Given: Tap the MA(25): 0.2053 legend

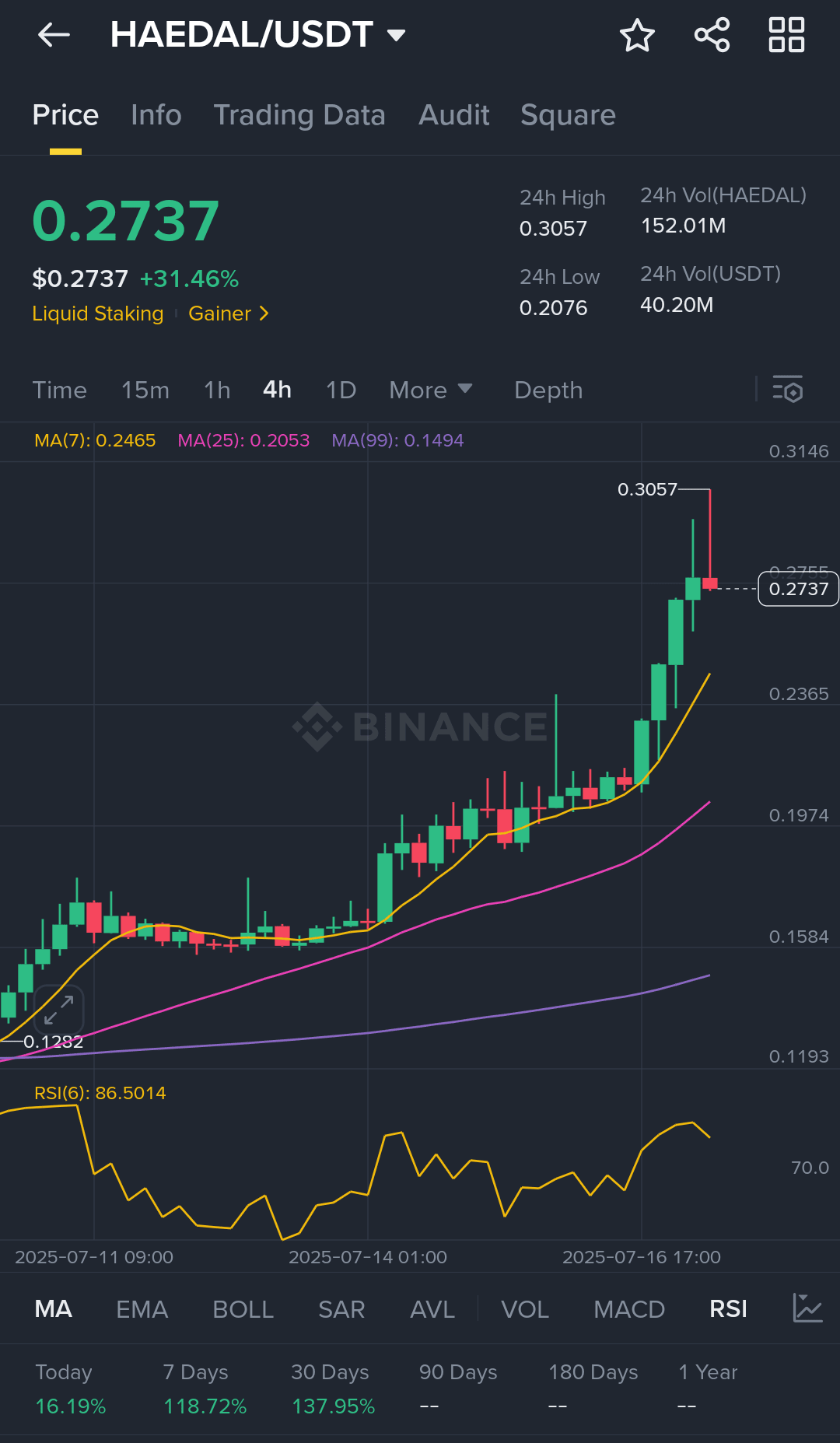Looking at the screenshot, I should (x=243, y=440).
